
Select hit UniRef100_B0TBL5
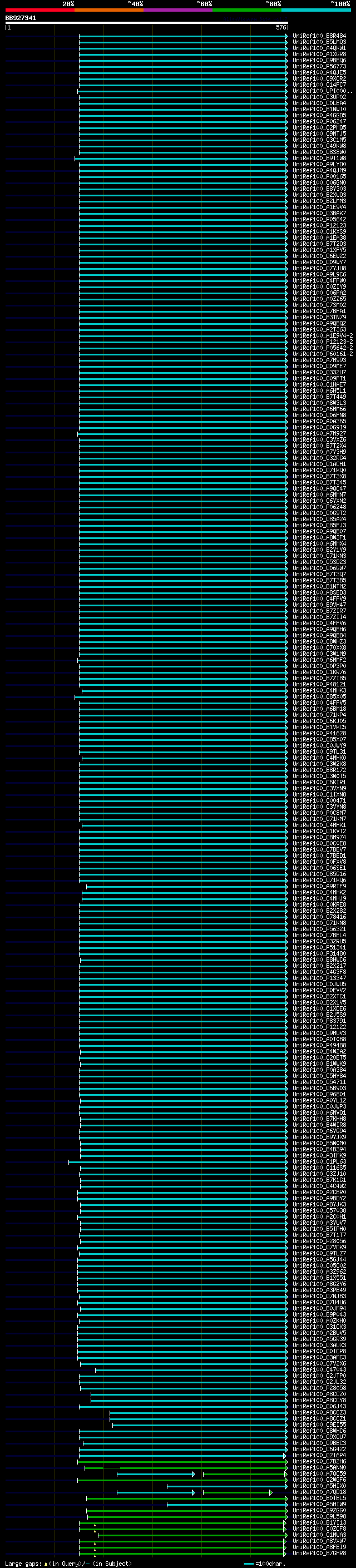[319, 1498]
